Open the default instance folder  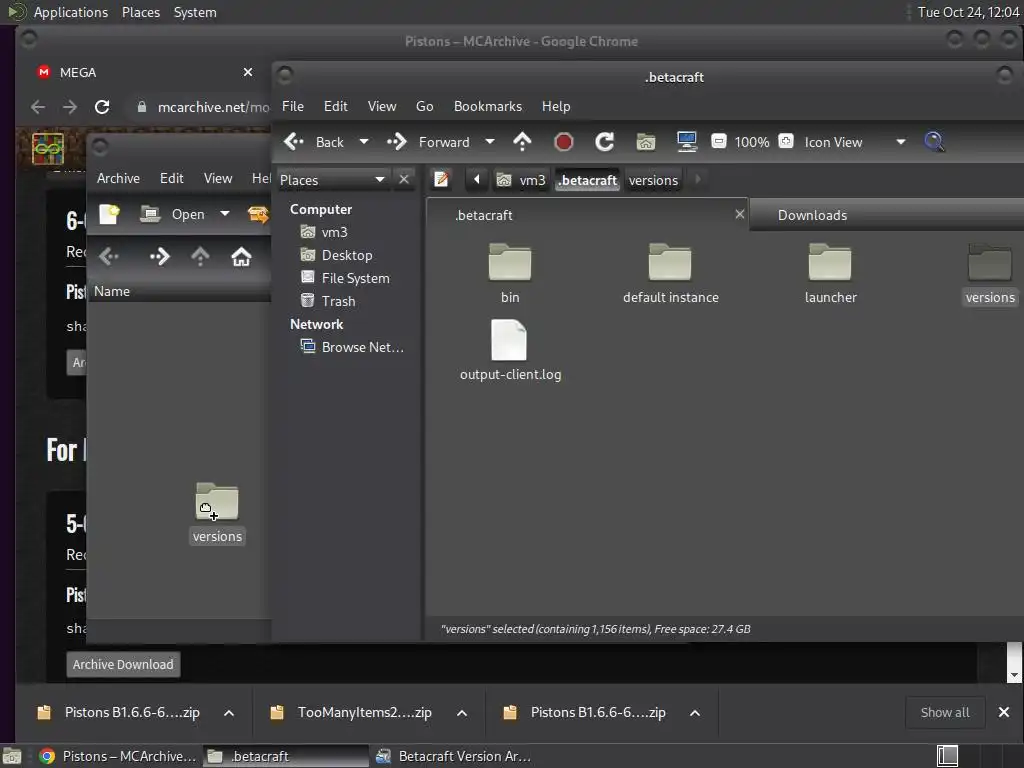coord(671,273)
